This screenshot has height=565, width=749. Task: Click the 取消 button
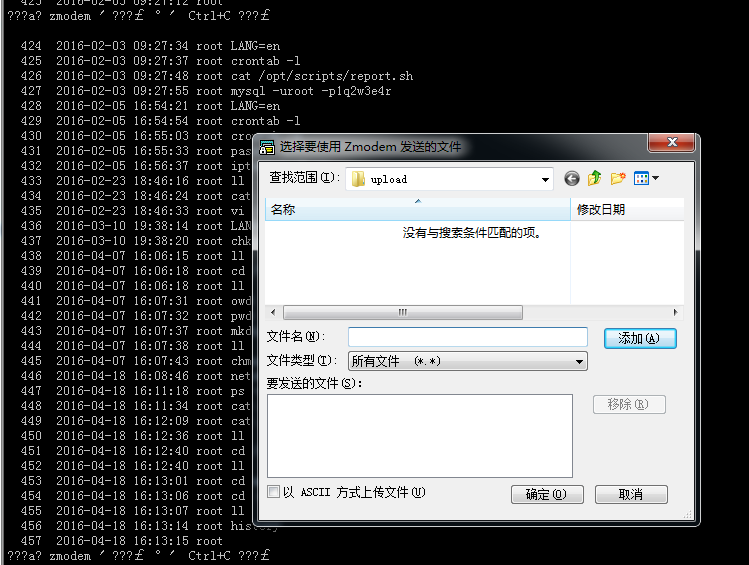click(630, 494)
